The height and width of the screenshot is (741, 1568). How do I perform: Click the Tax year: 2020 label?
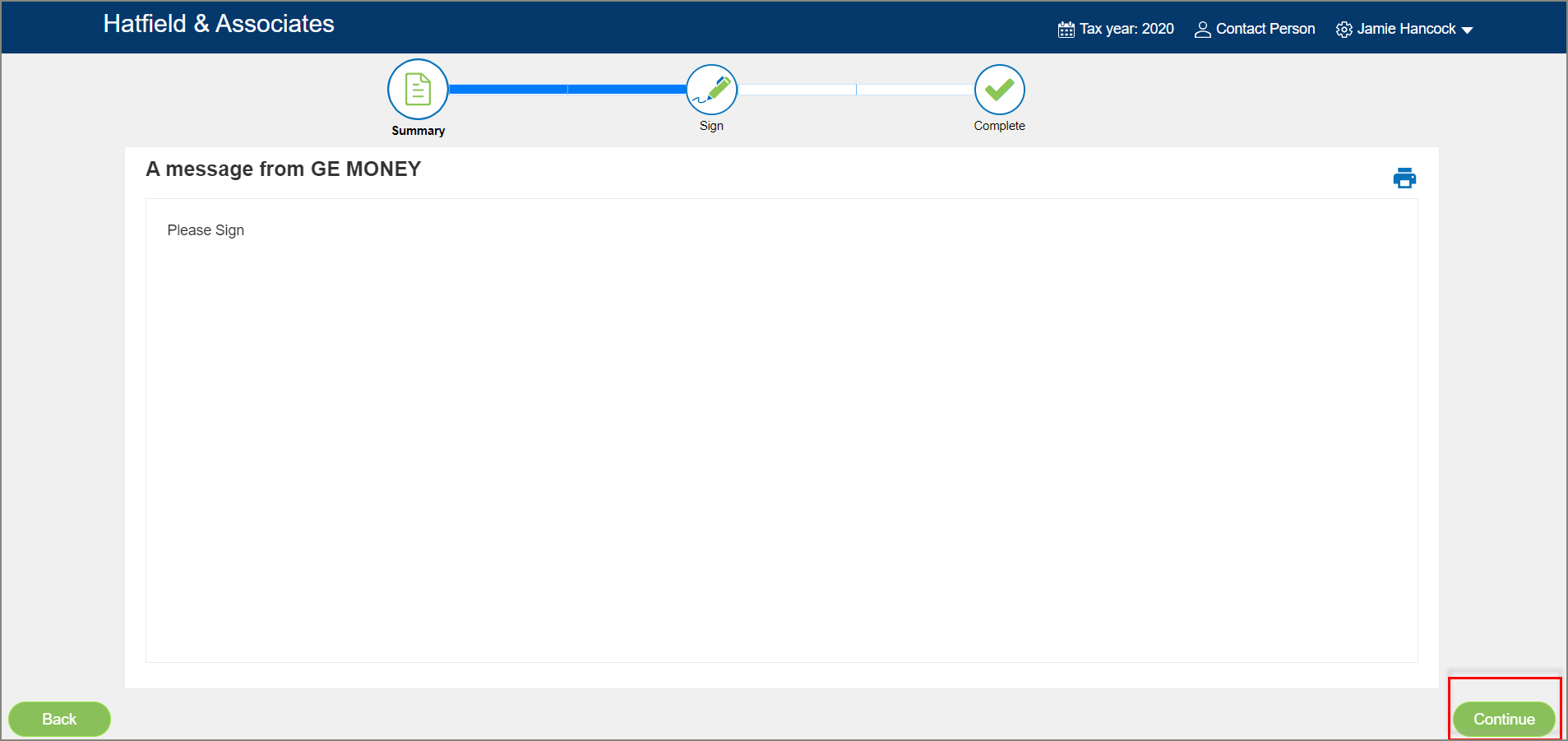tap(1126, 29)
